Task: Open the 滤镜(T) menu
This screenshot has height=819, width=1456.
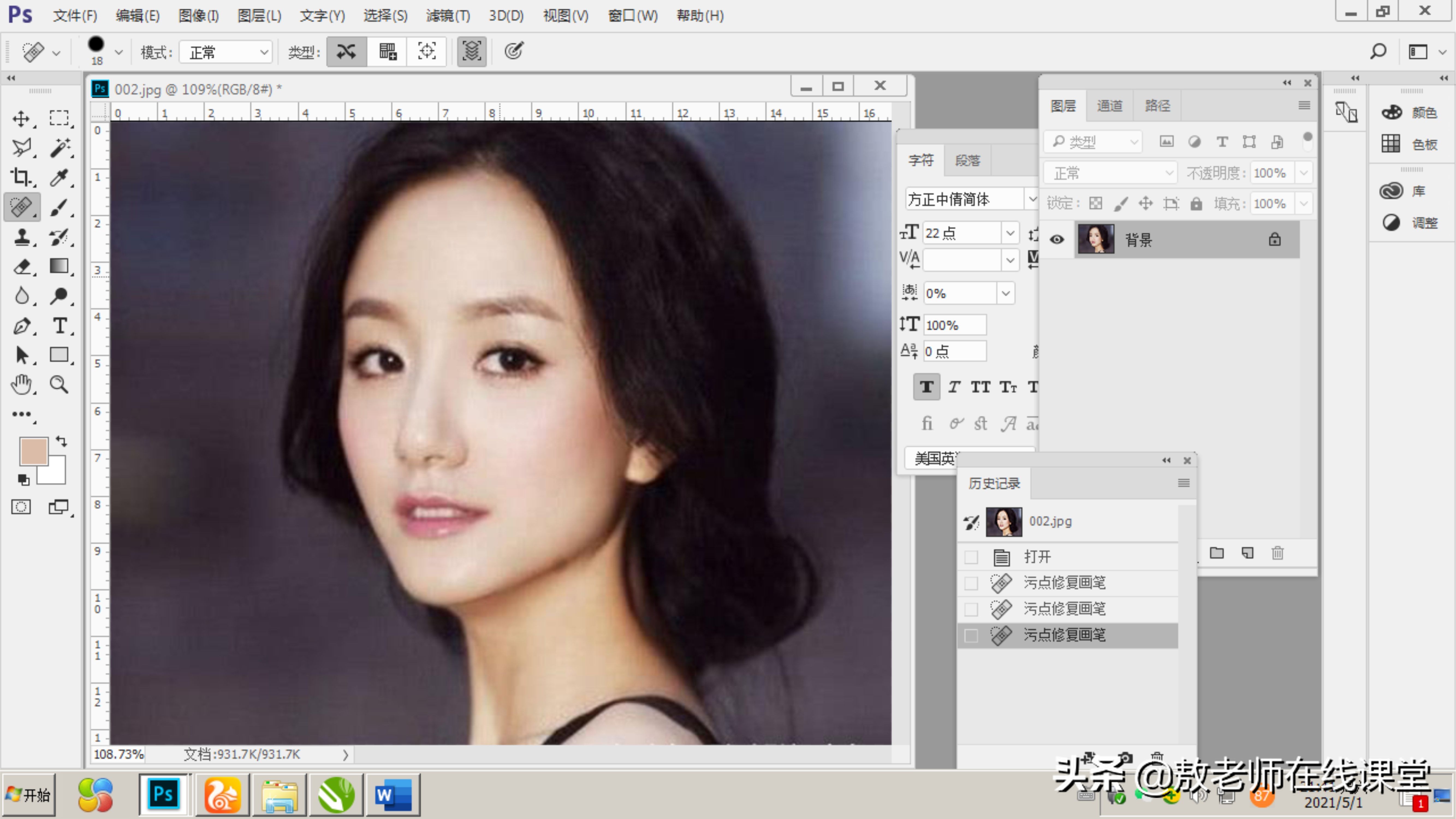Action: (448, 16)
